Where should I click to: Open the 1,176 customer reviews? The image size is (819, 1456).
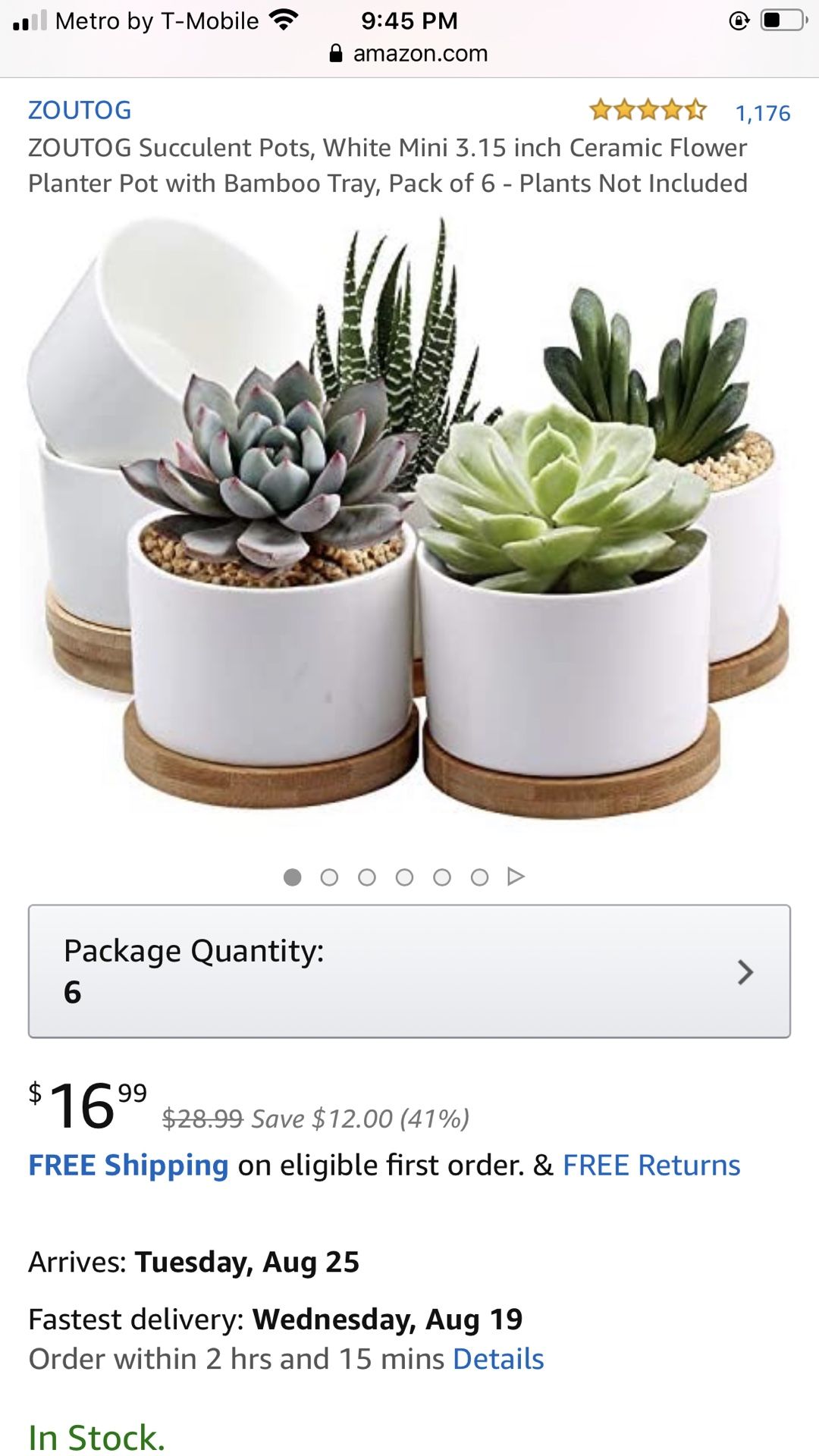tap(763, 113)
